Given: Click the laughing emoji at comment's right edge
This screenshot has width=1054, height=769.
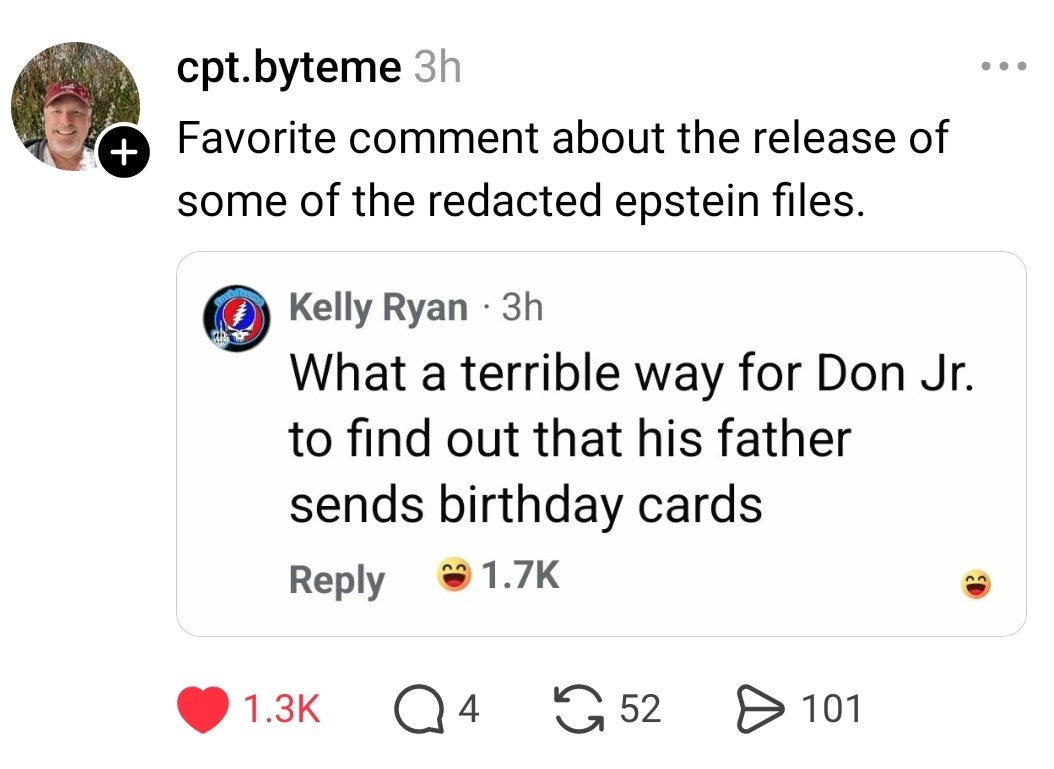Looking at the screenshot, I should 977,584.
